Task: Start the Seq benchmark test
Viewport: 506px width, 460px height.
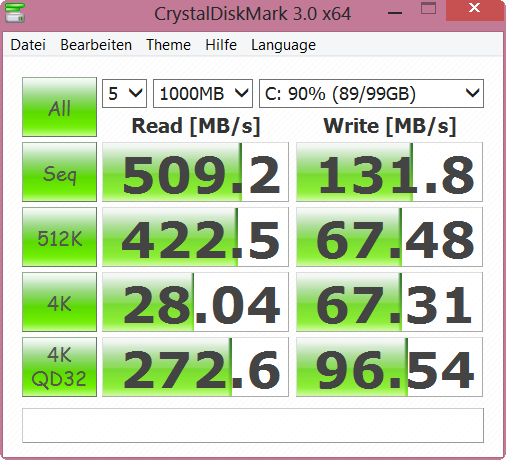Action: (59, 172)
